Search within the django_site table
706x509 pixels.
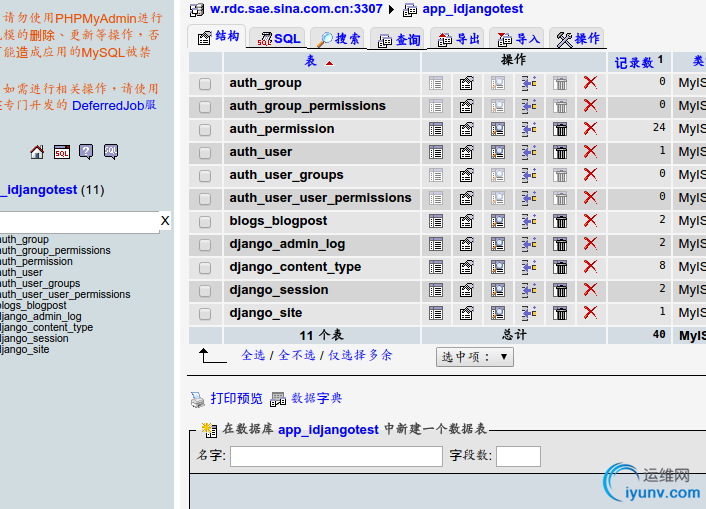[x=498, y=313]
